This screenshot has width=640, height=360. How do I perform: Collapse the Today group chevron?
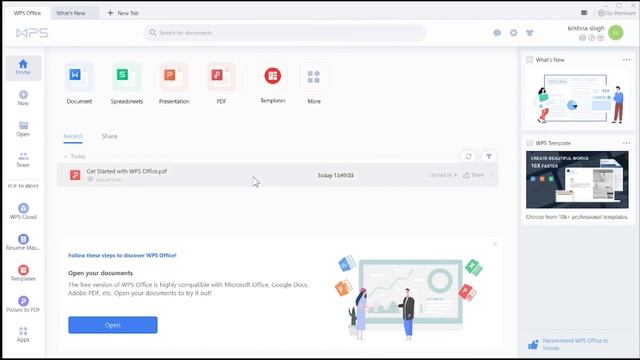66,156
